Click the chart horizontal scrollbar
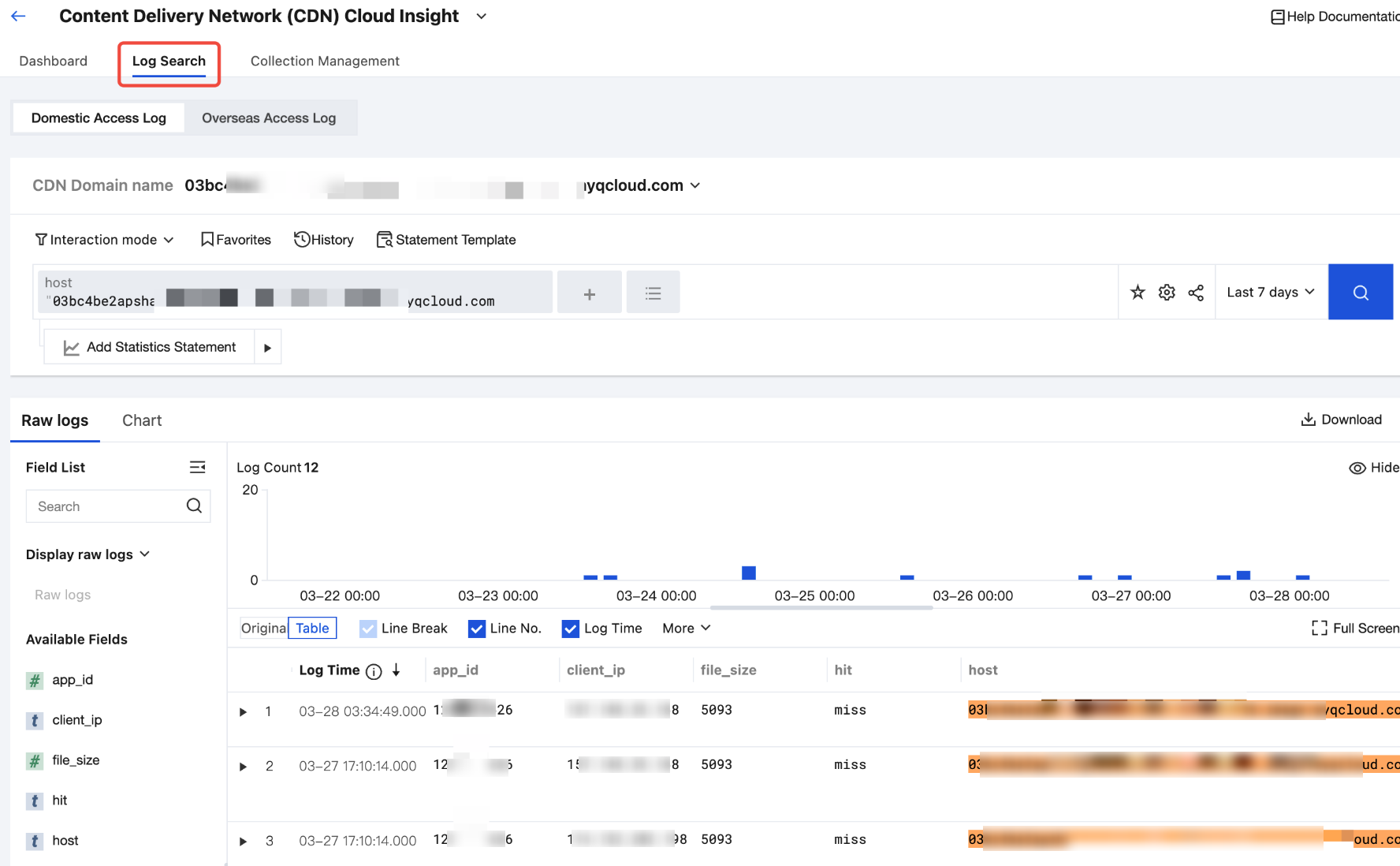The image size is (1400, 866). (821, 608)
